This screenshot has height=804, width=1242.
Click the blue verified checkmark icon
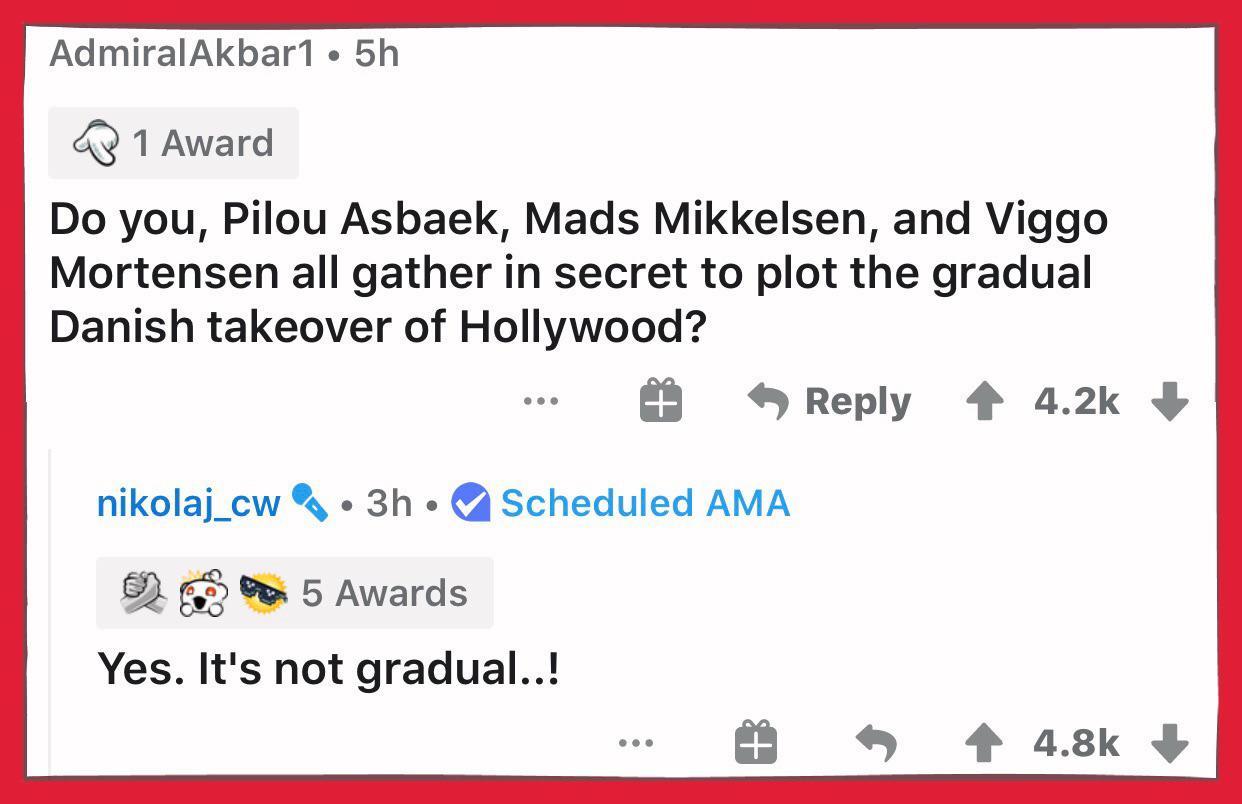[470, 503]
